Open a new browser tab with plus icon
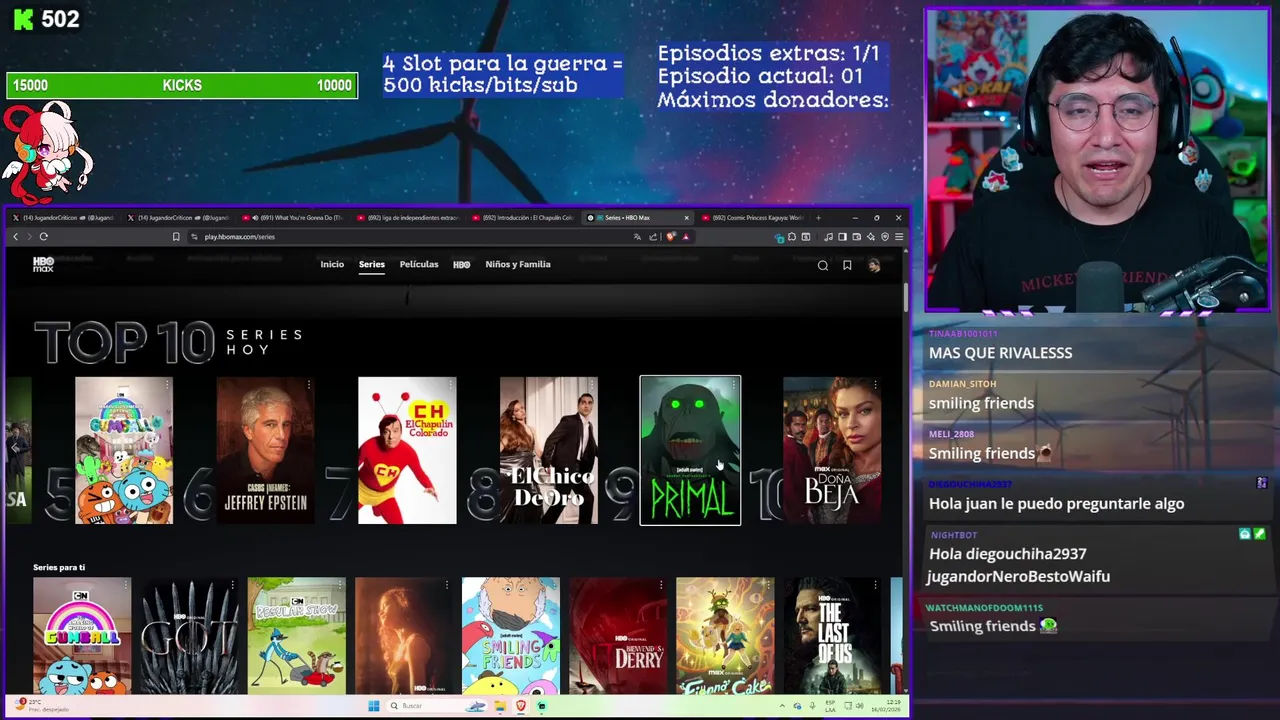The height and width of the screenshot is (720, 1280). click(818, 217)
